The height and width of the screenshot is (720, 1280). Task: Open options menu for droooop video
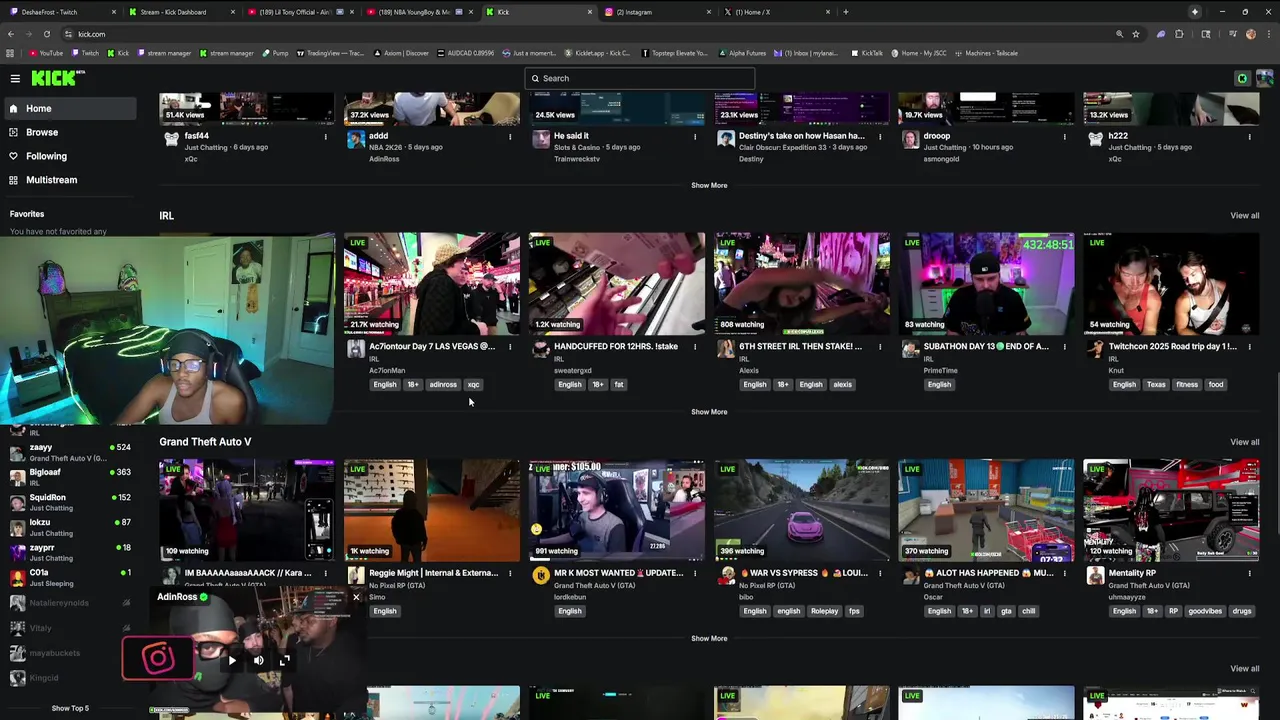pos(1064,136)
